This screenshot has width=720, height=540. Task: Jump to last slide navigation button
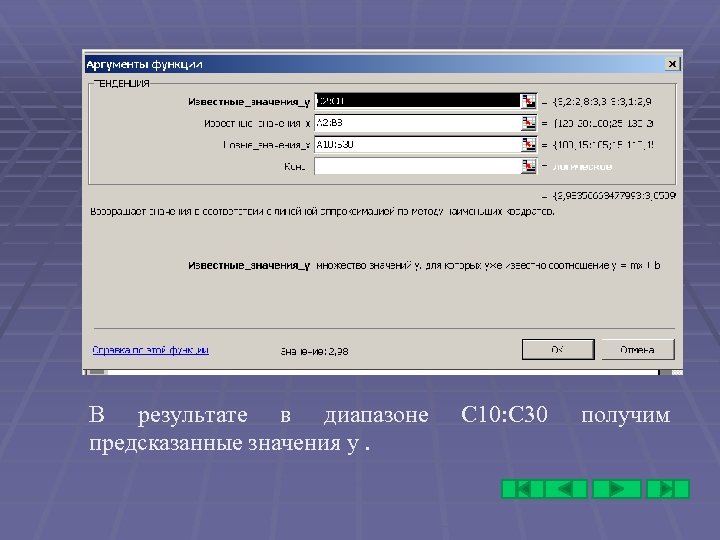(x=668, y=489)
